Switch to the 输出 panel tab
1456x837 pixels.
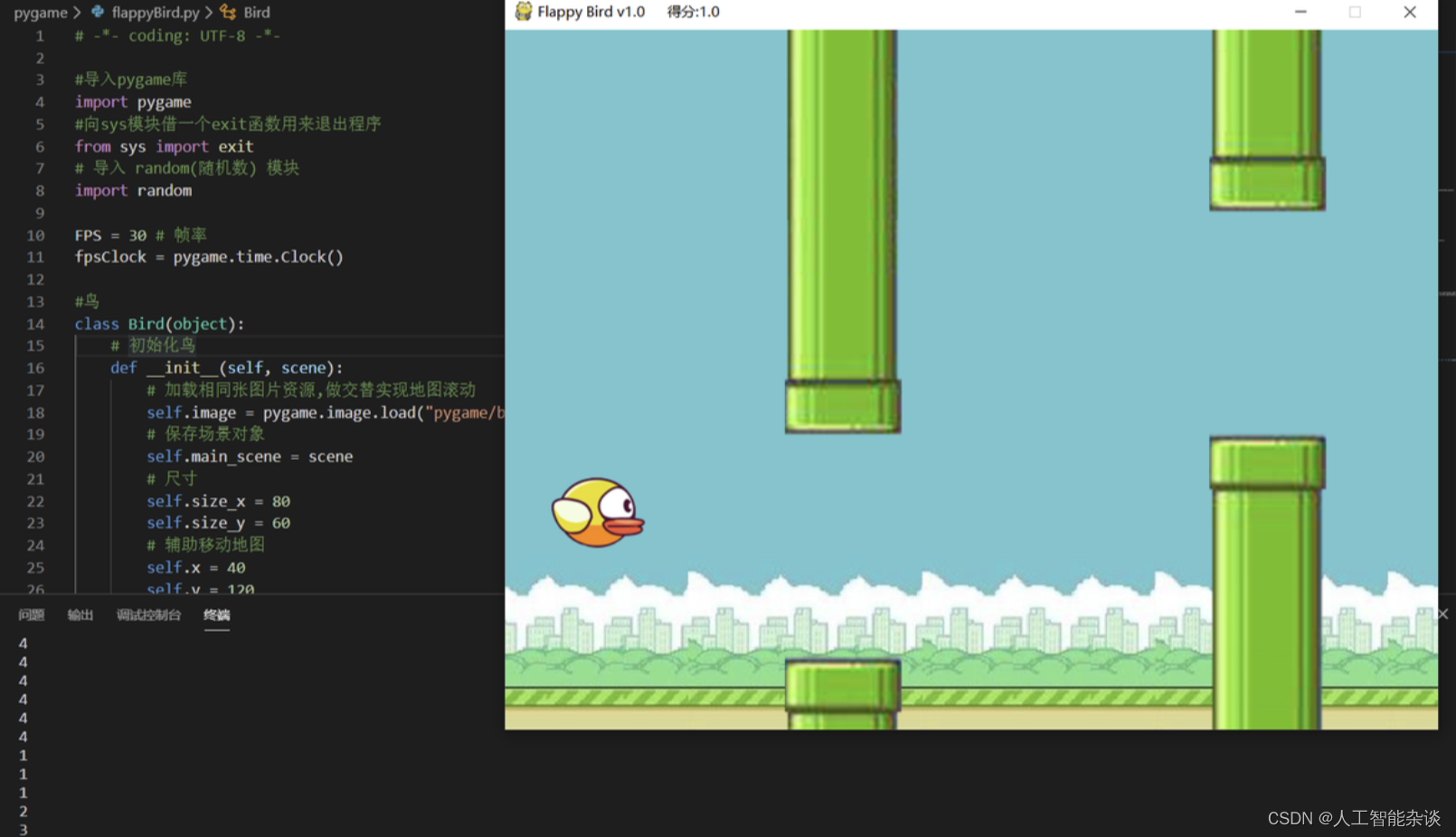point(80,615)
